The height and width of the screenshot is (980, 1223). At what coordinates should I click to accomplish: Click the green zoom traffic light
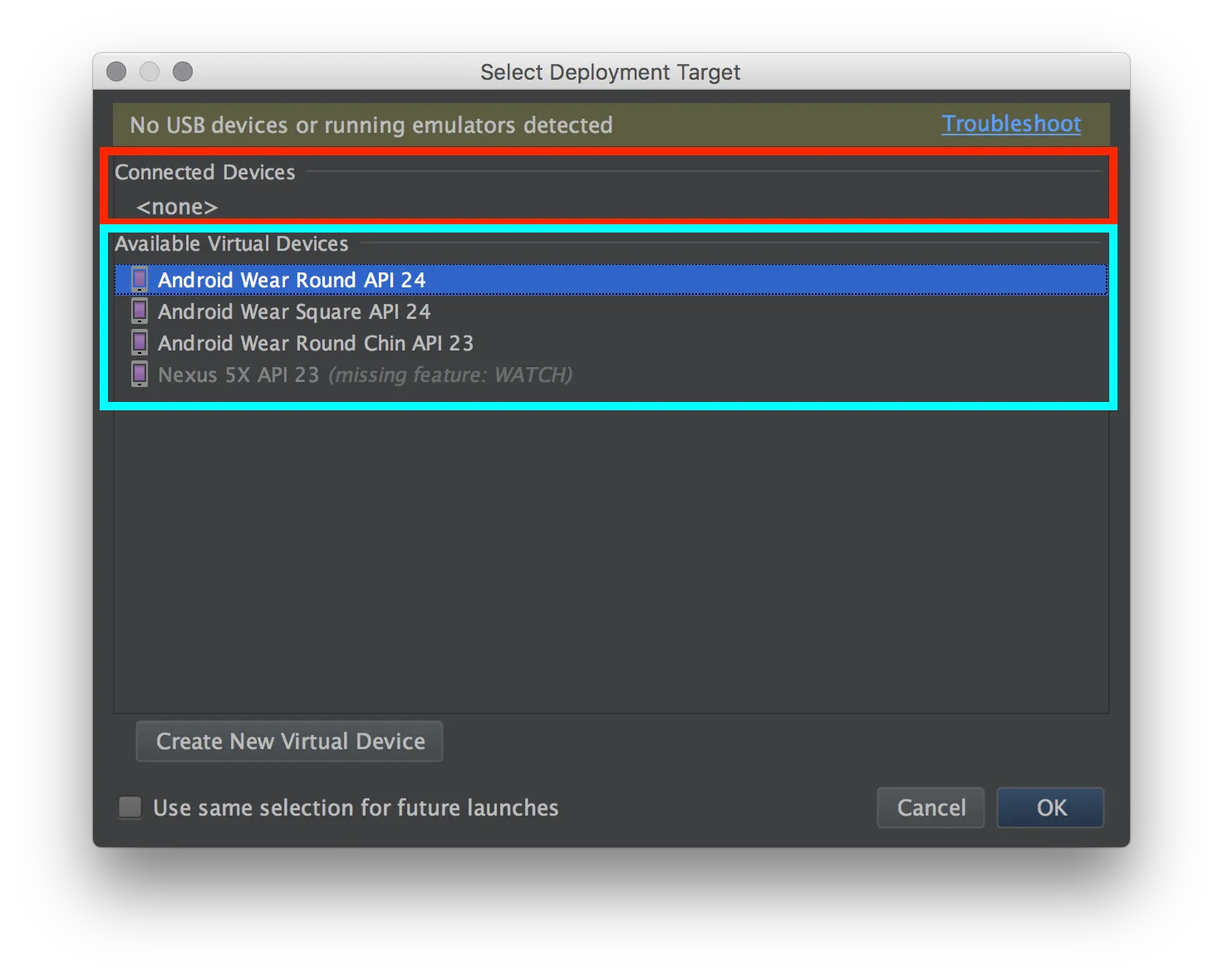[x=183, y=71]
